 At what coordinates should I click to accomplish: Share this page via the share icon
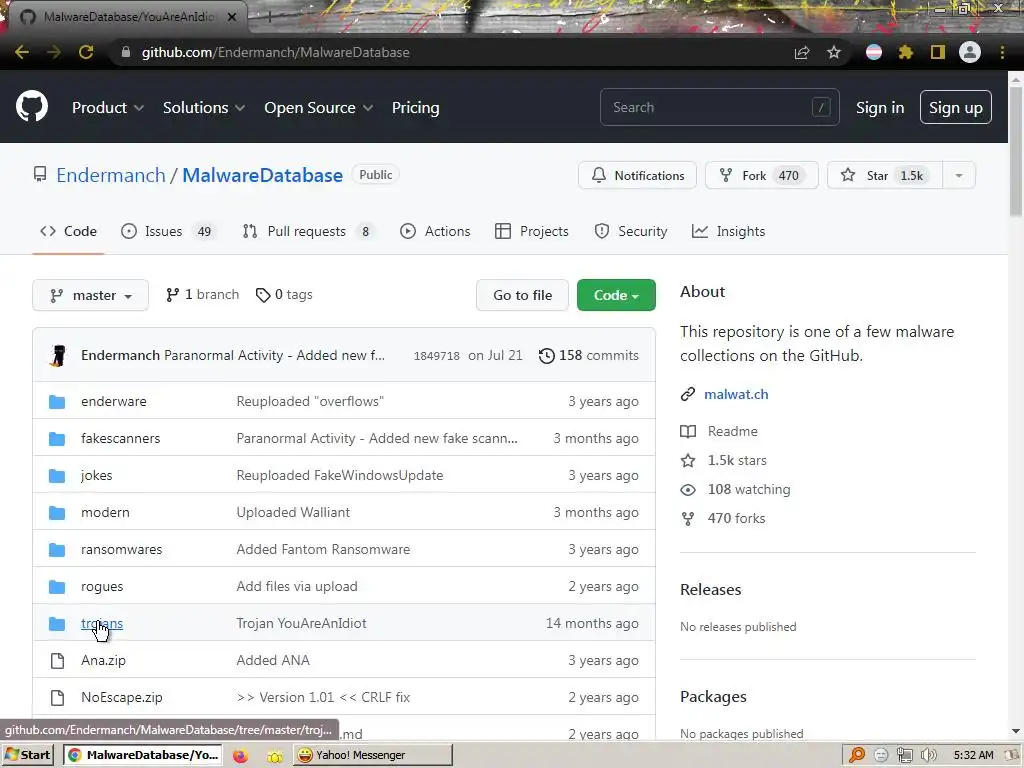802,52
